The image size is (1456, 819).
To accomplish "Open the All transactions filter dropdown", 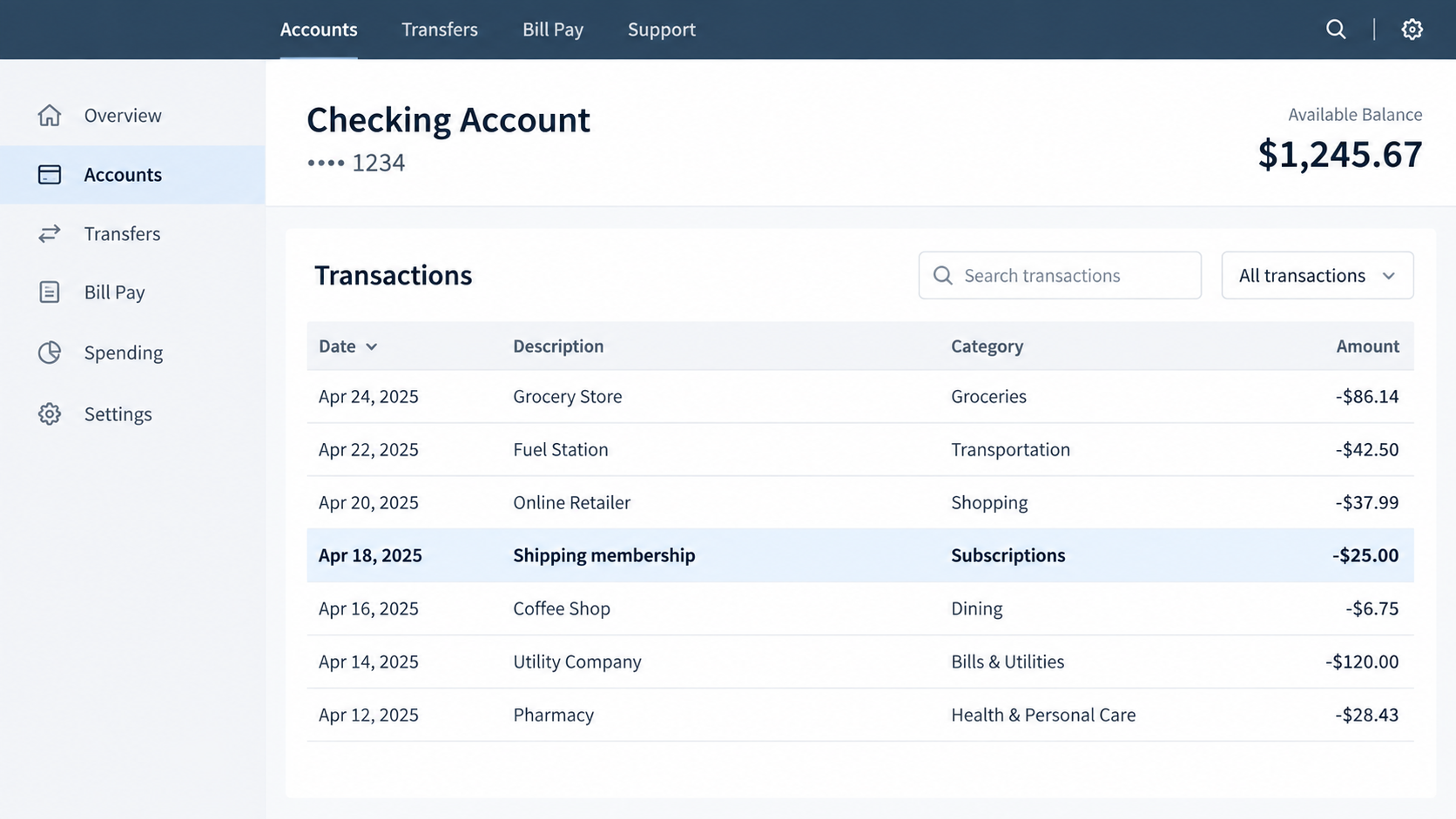I will pos(1317,275).
